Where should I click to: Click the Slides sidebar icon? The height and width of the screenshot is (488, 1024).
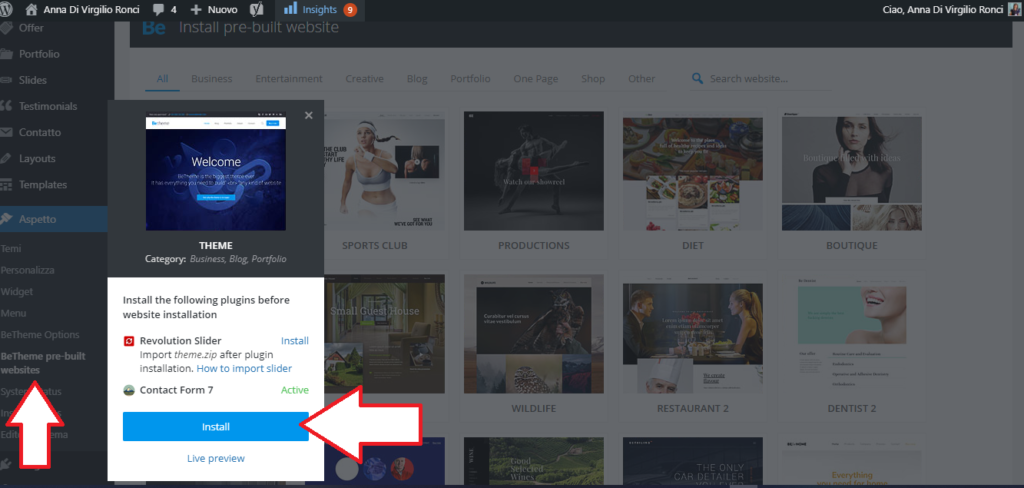pos(7,80)
